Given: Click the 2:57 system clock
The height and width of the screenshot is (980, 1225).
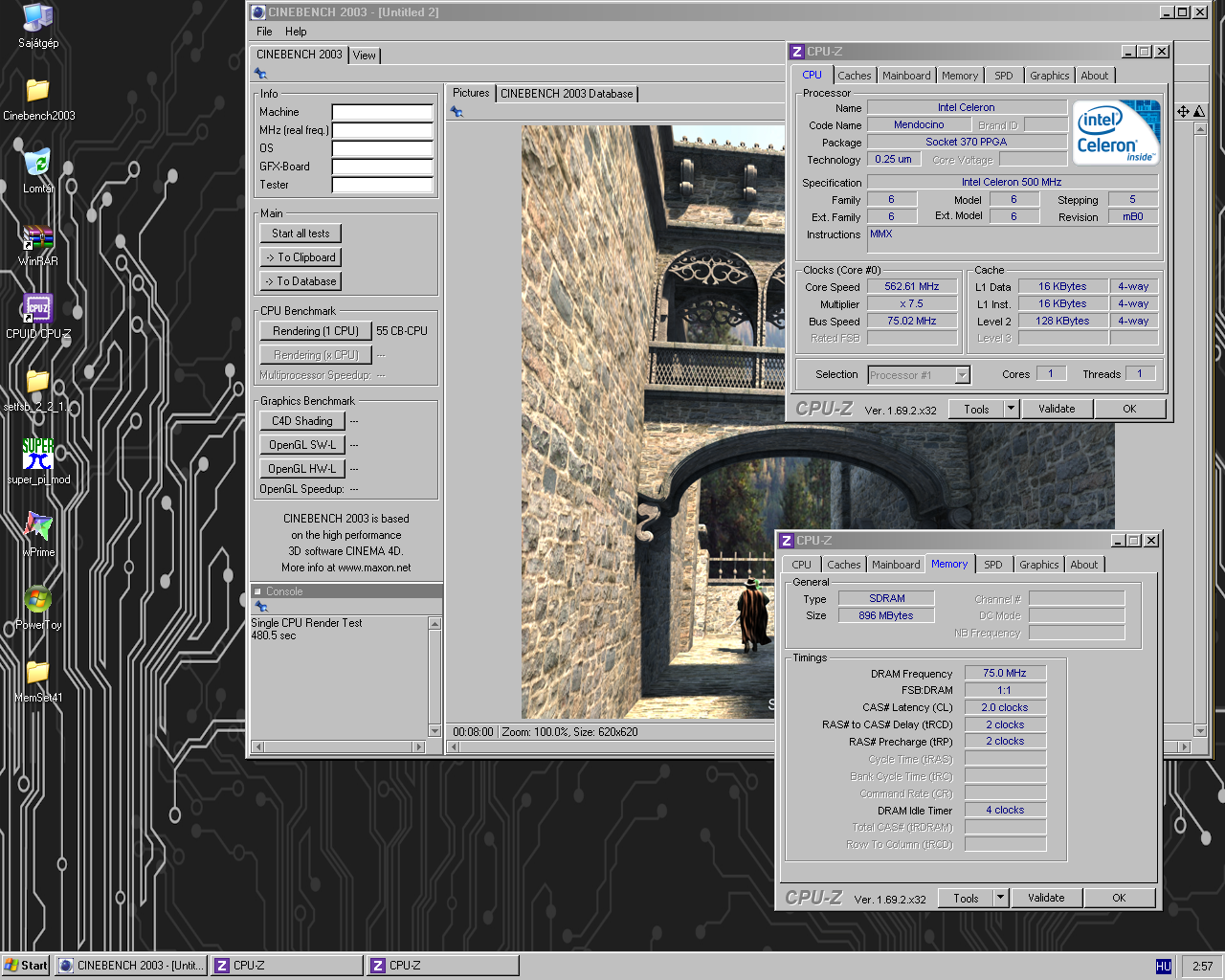Looking at the screenshot, I should (1202, 966).
